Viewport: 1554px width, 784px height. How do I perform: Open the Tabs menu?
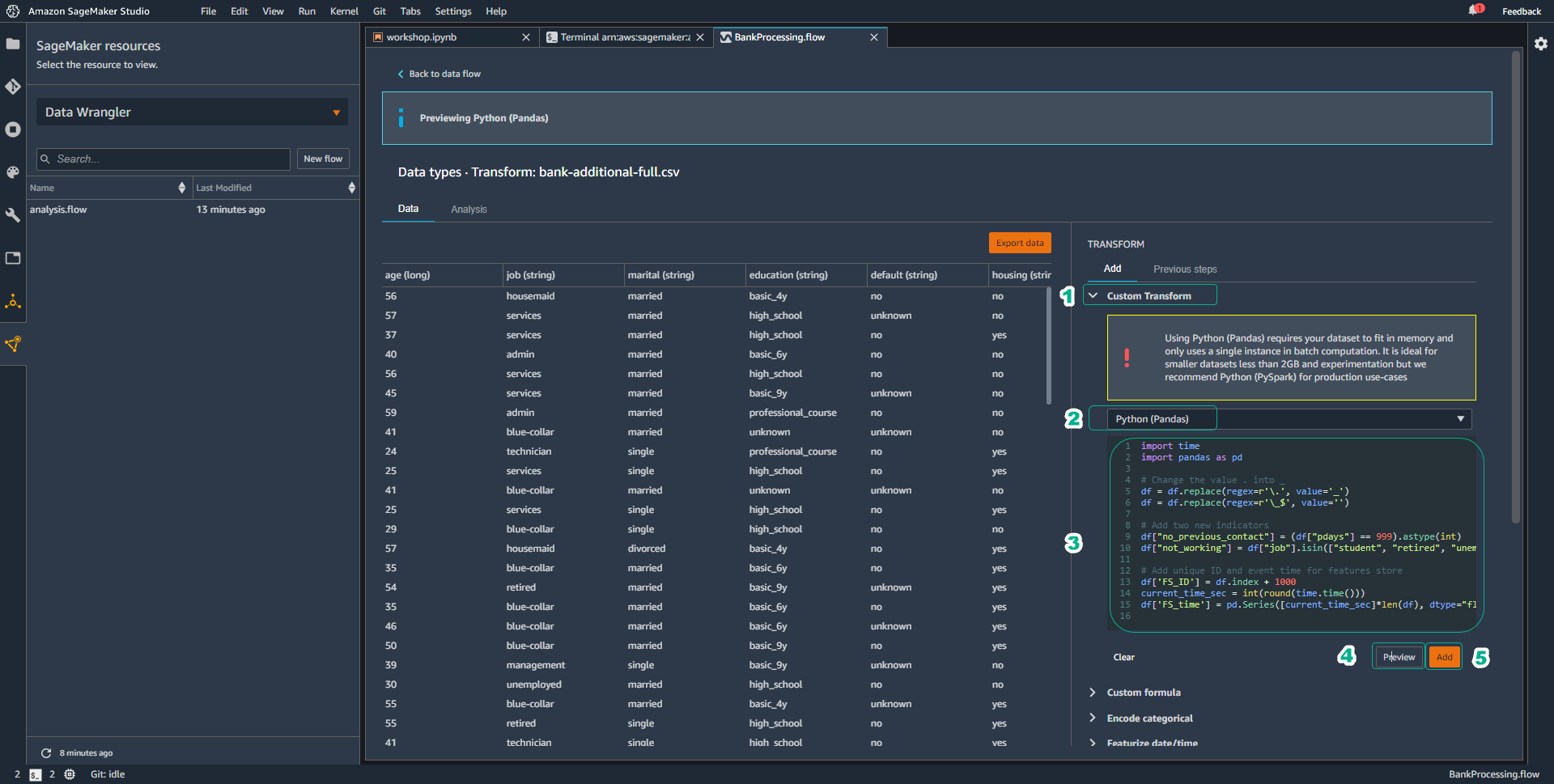(x=410, y=11)
